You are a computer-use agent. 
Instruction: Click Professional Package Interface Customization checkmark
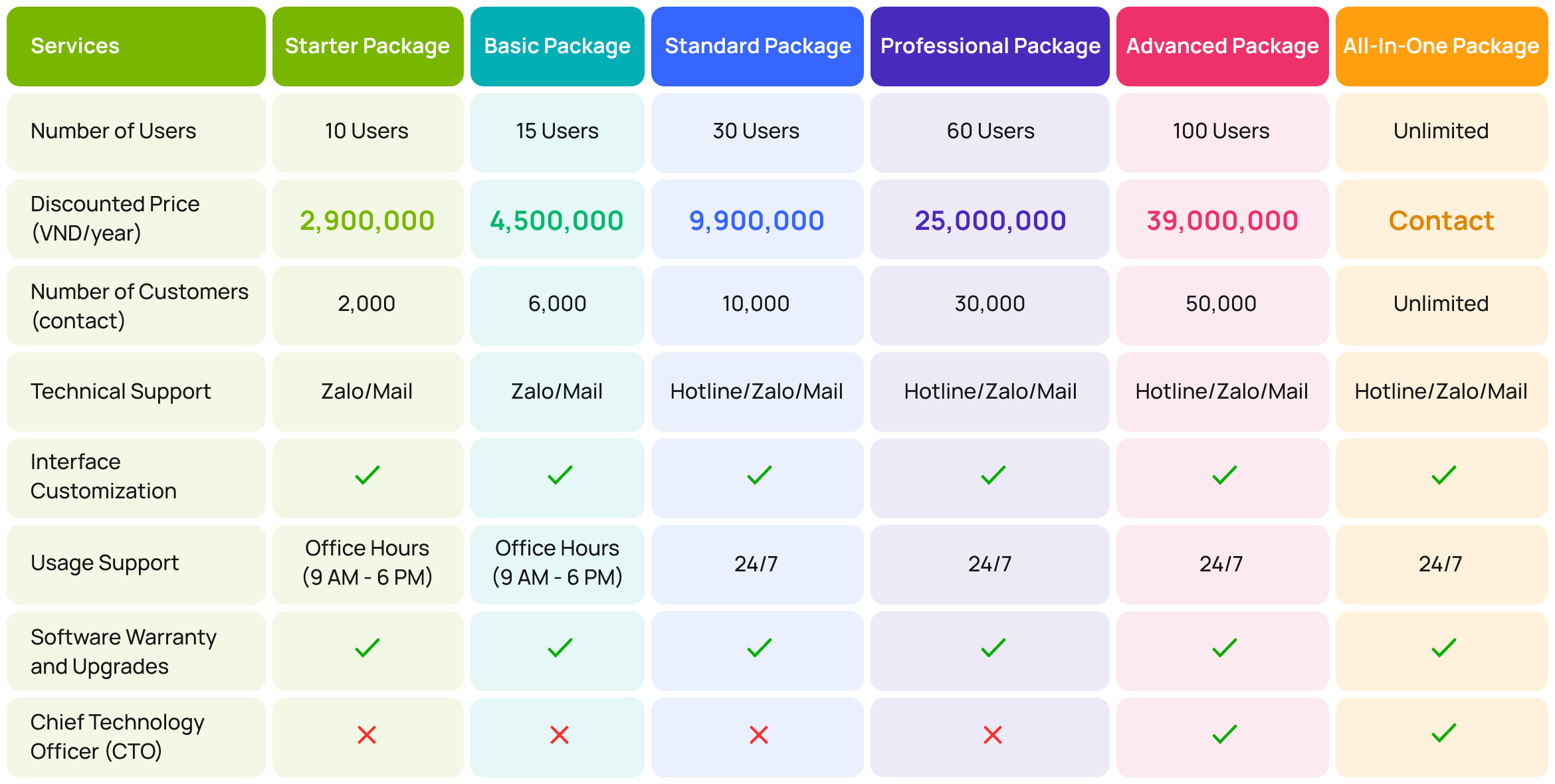[993, 475]
